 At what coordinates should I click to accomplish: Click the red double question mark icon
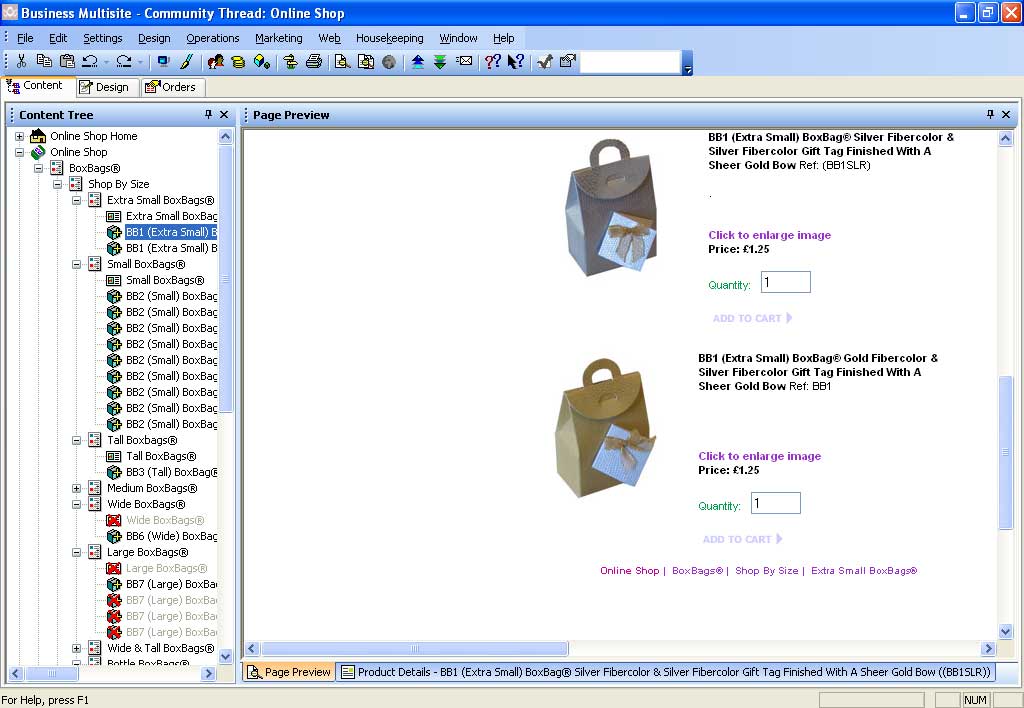pyautogui.click(x=492, y=62)
